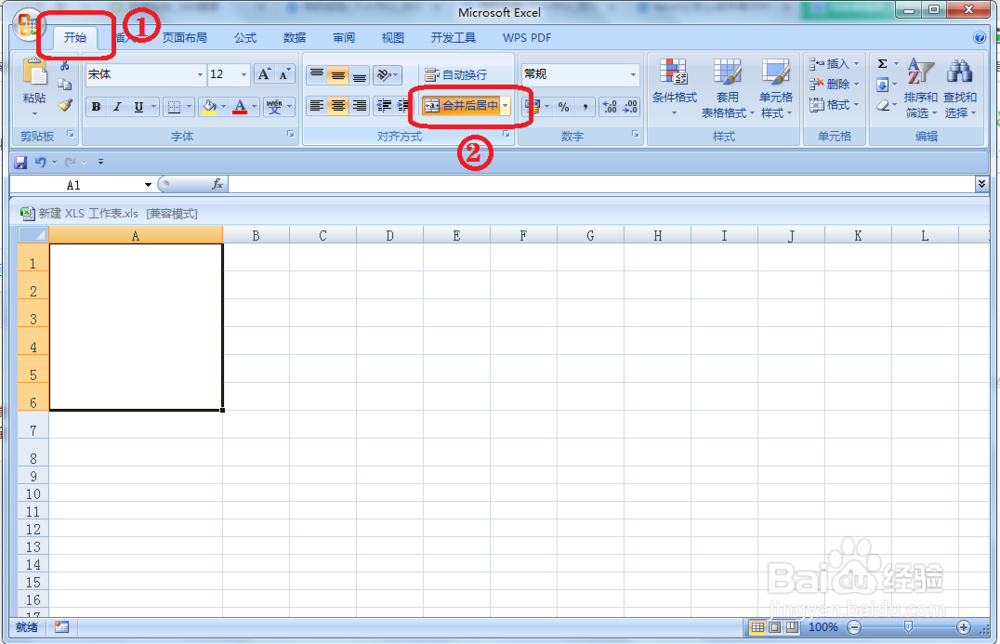Toggle bottom vertical alignment

(360, 75)
